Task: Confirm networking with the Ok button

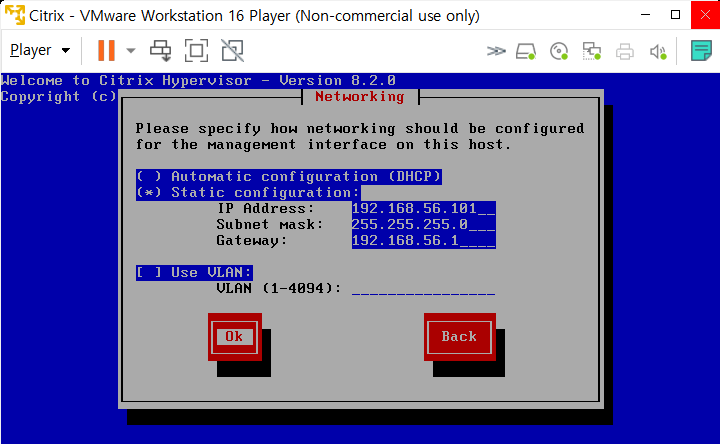Action: (x=235, y=337)
